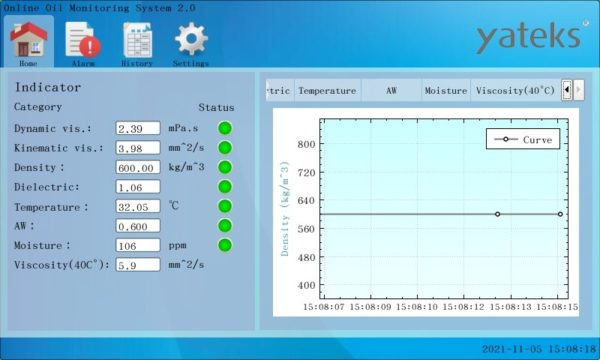Switch to the AW chart tab
The image size is (600, 360).
[391, 90]
